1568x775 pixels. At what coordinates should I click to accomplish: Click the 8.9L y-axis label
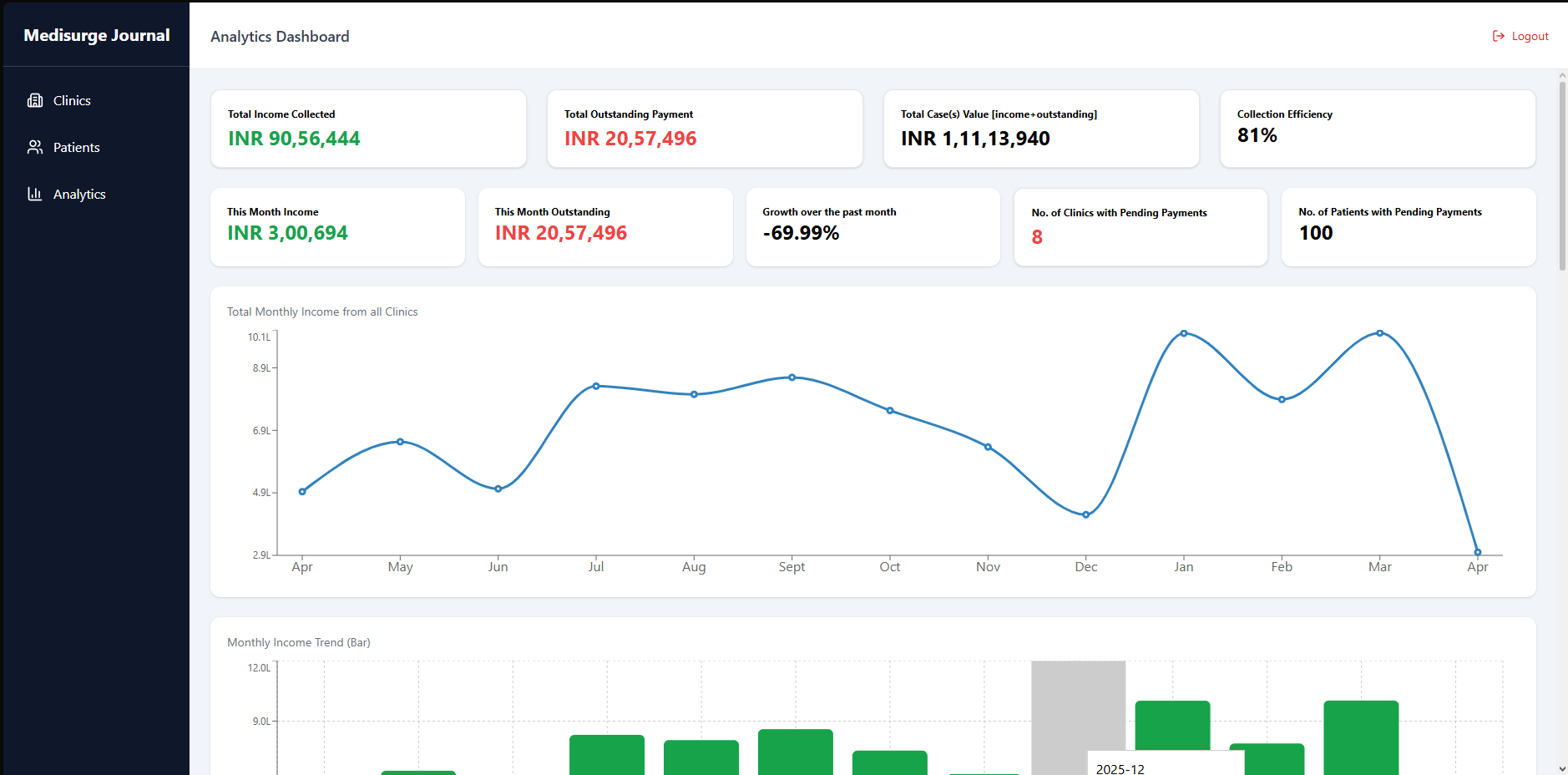click(x=261, y=368)
